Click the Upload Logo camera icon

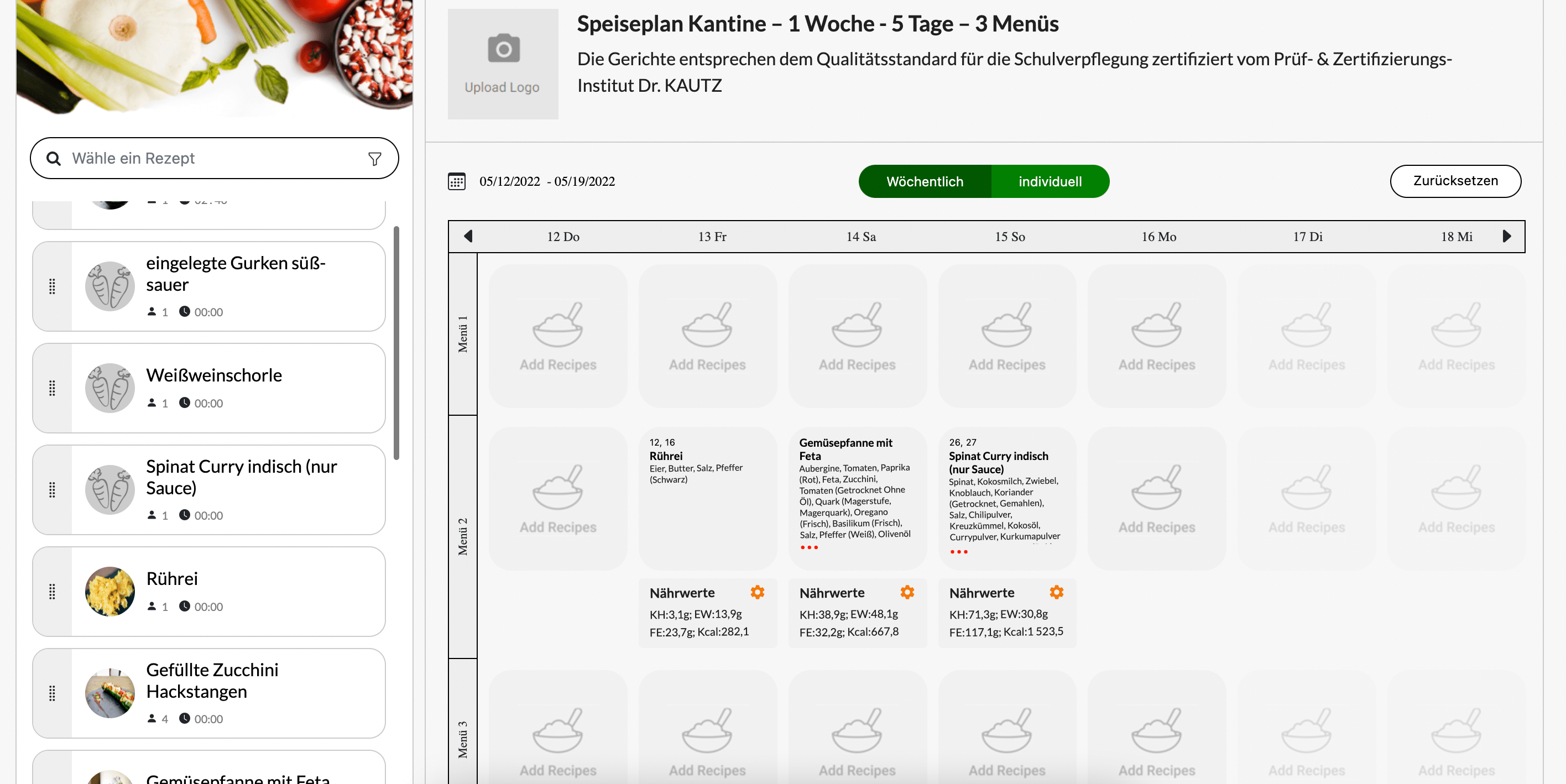coord(503,49)
